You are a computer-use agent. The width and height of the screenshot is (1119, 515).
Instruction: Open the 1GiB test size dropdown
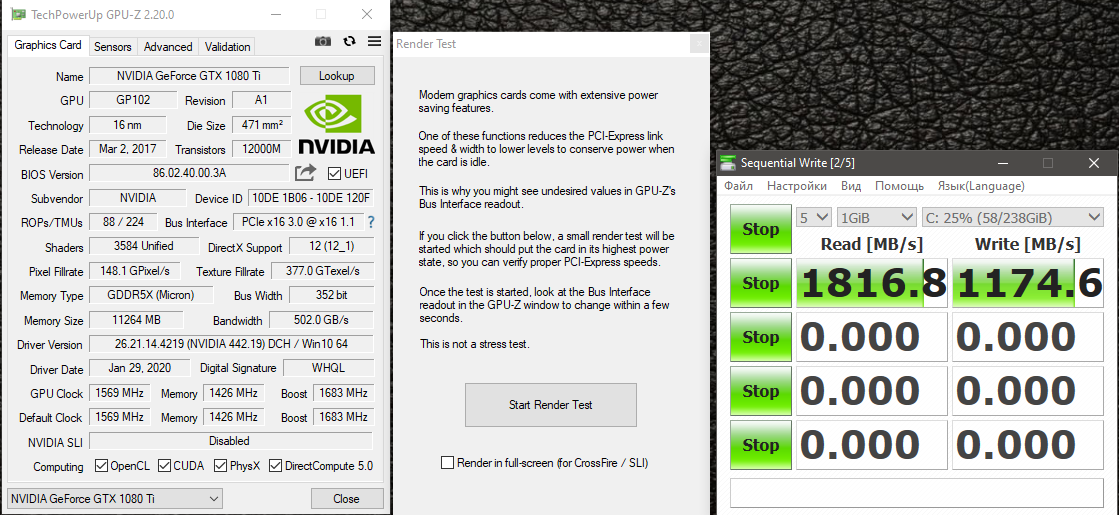877,217
